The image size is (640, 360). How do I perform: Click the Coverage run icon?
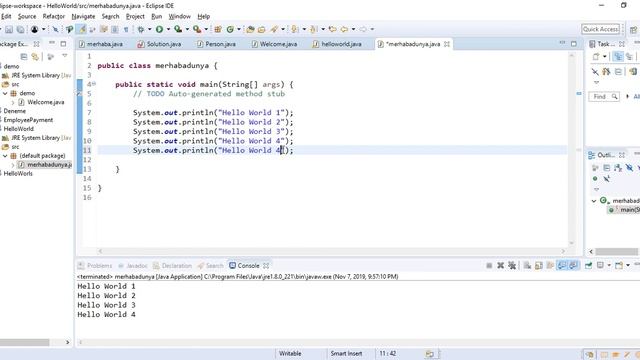click(178, 29)
